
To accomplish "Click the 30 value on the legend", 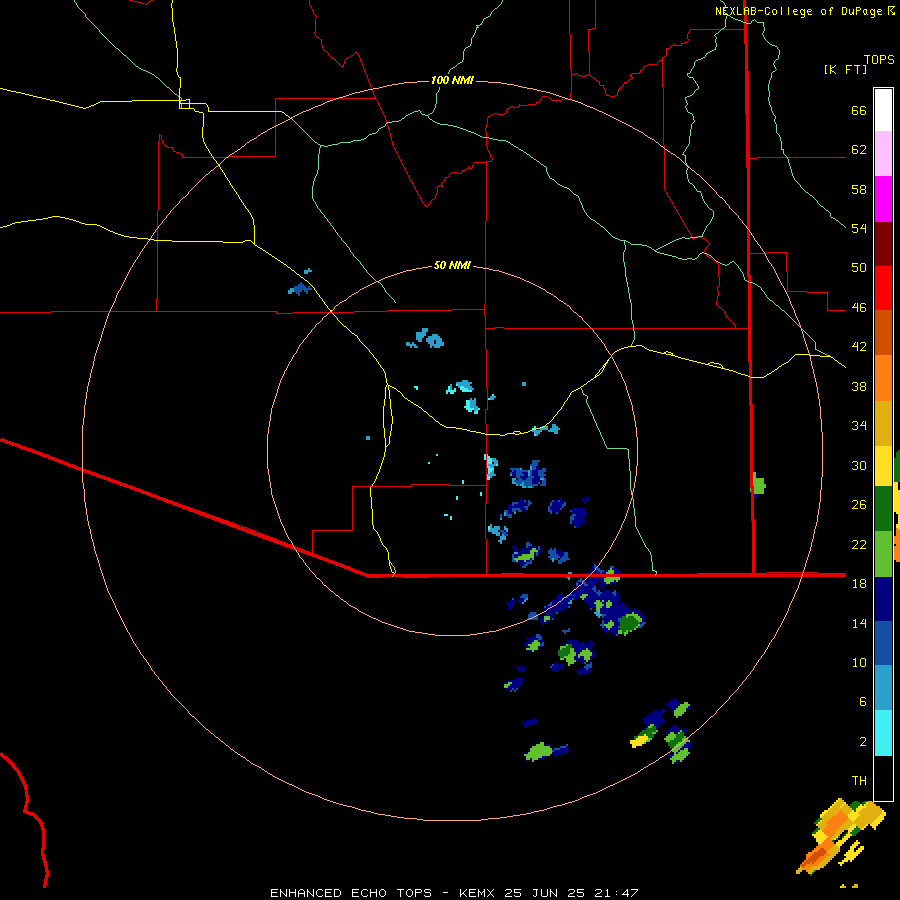I will pos(859,465).
